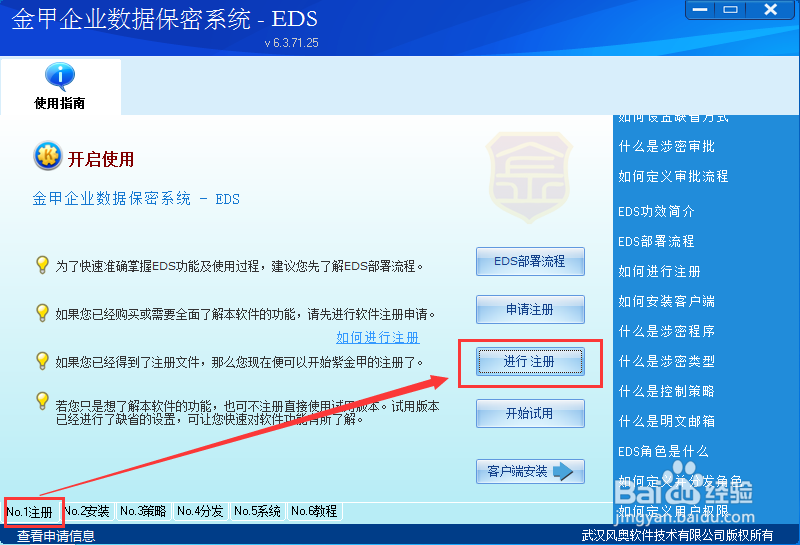The width and height of the screenshot is (800, 545).
Task: Click 武汉风奥软件技术有限公司版权所有 status text
Action: pos(677,535)
